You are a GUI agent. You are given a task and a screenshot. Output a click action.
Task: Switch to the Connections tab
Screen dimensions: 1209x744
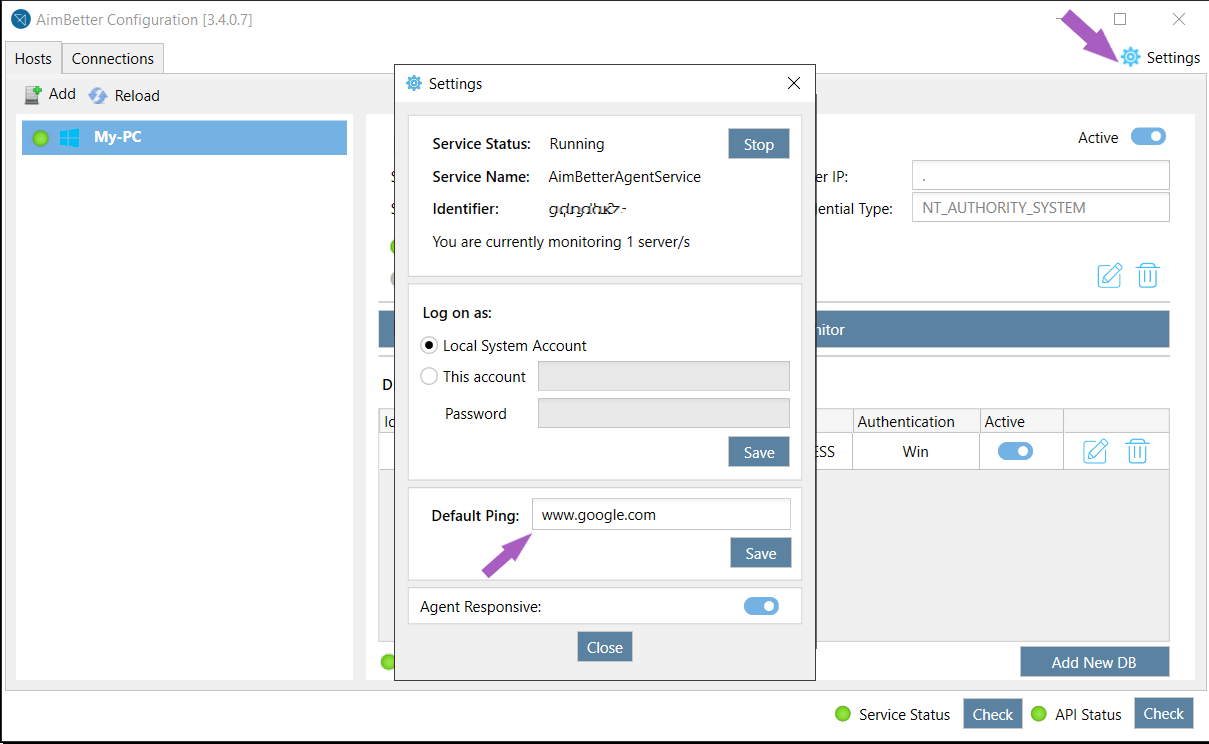coord(113,59)
